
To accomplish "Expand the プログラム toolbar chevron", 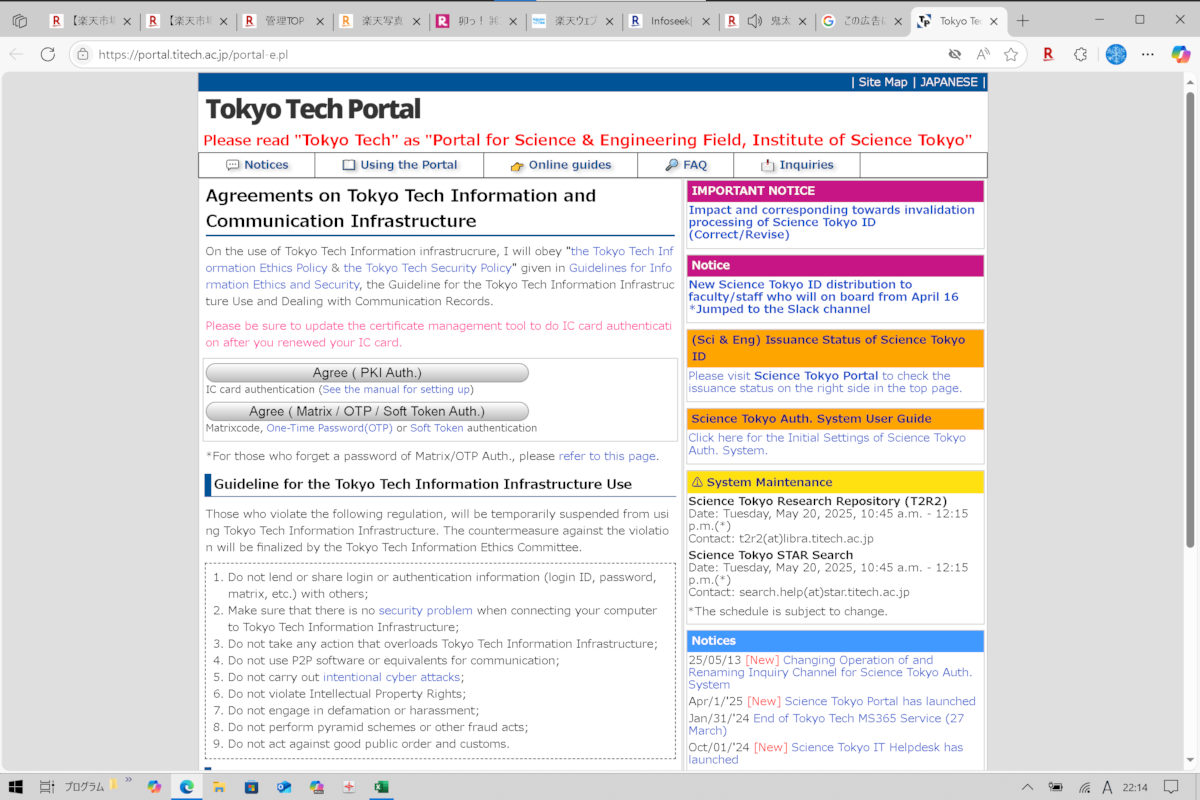I will pos(128,780).
